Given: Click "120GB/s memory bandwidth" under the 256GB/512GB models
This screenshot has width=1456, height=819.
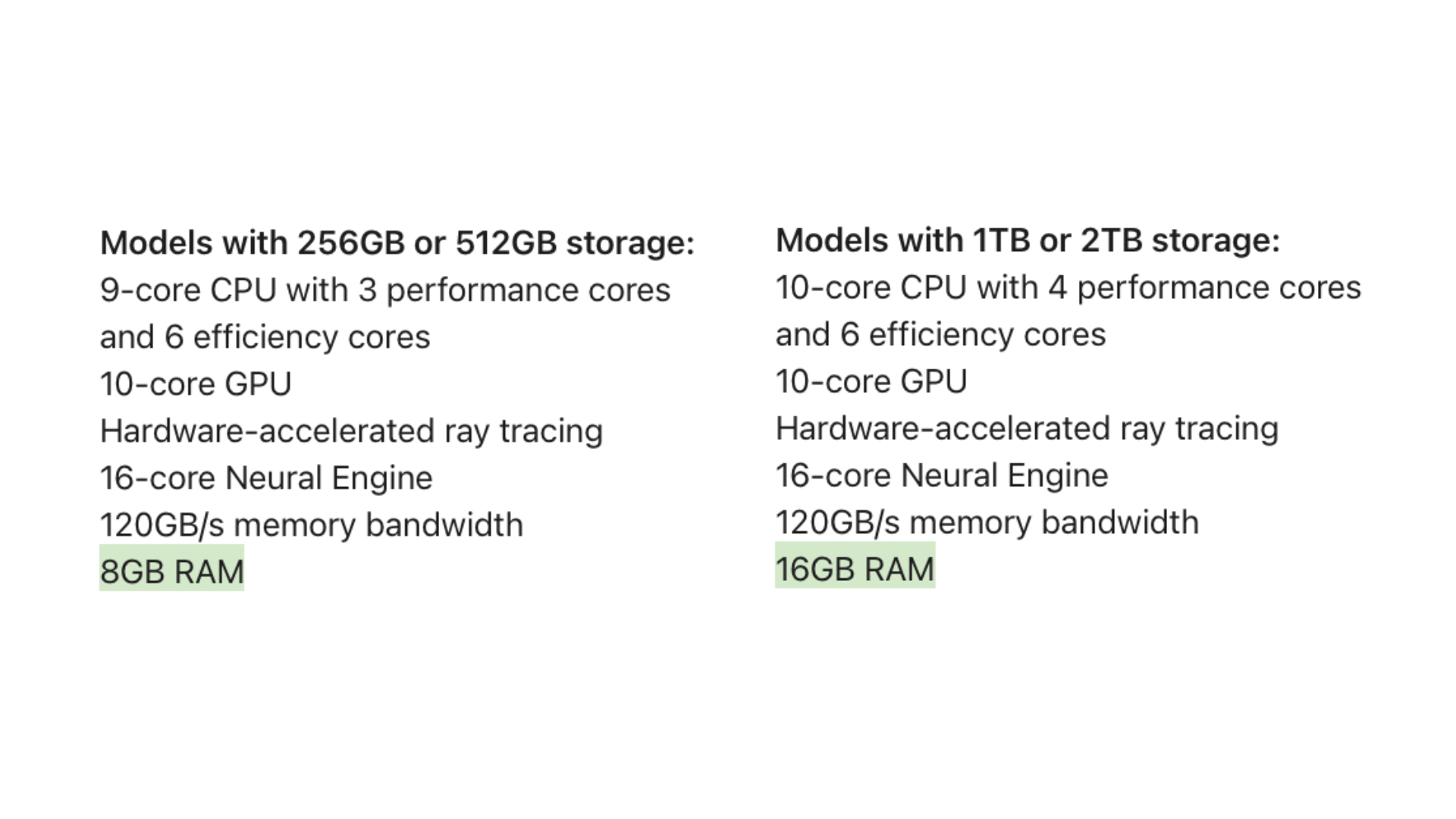Looking at the screenshot, I should (x=312, y=526).
